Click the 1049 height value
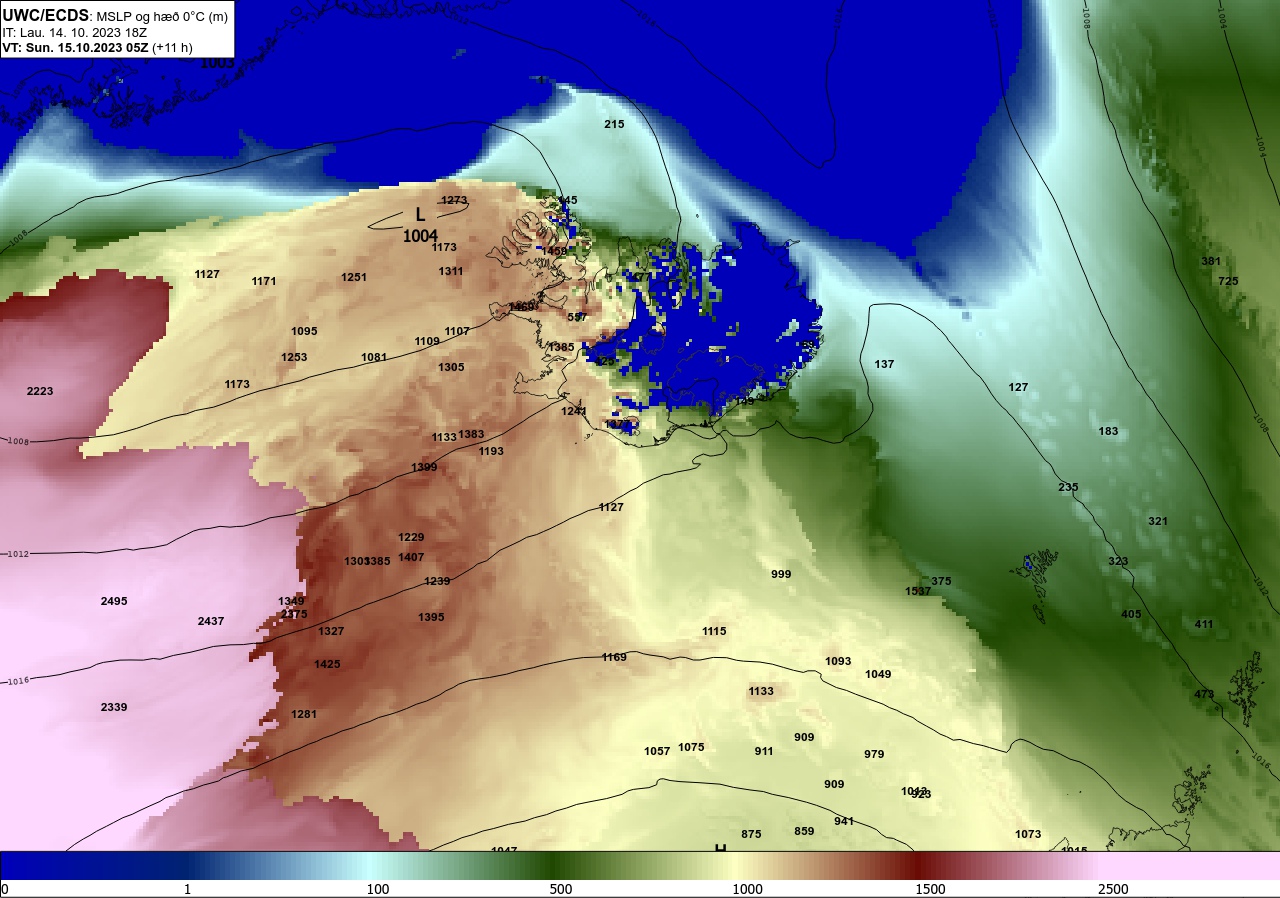 click(x=878, y=674)
